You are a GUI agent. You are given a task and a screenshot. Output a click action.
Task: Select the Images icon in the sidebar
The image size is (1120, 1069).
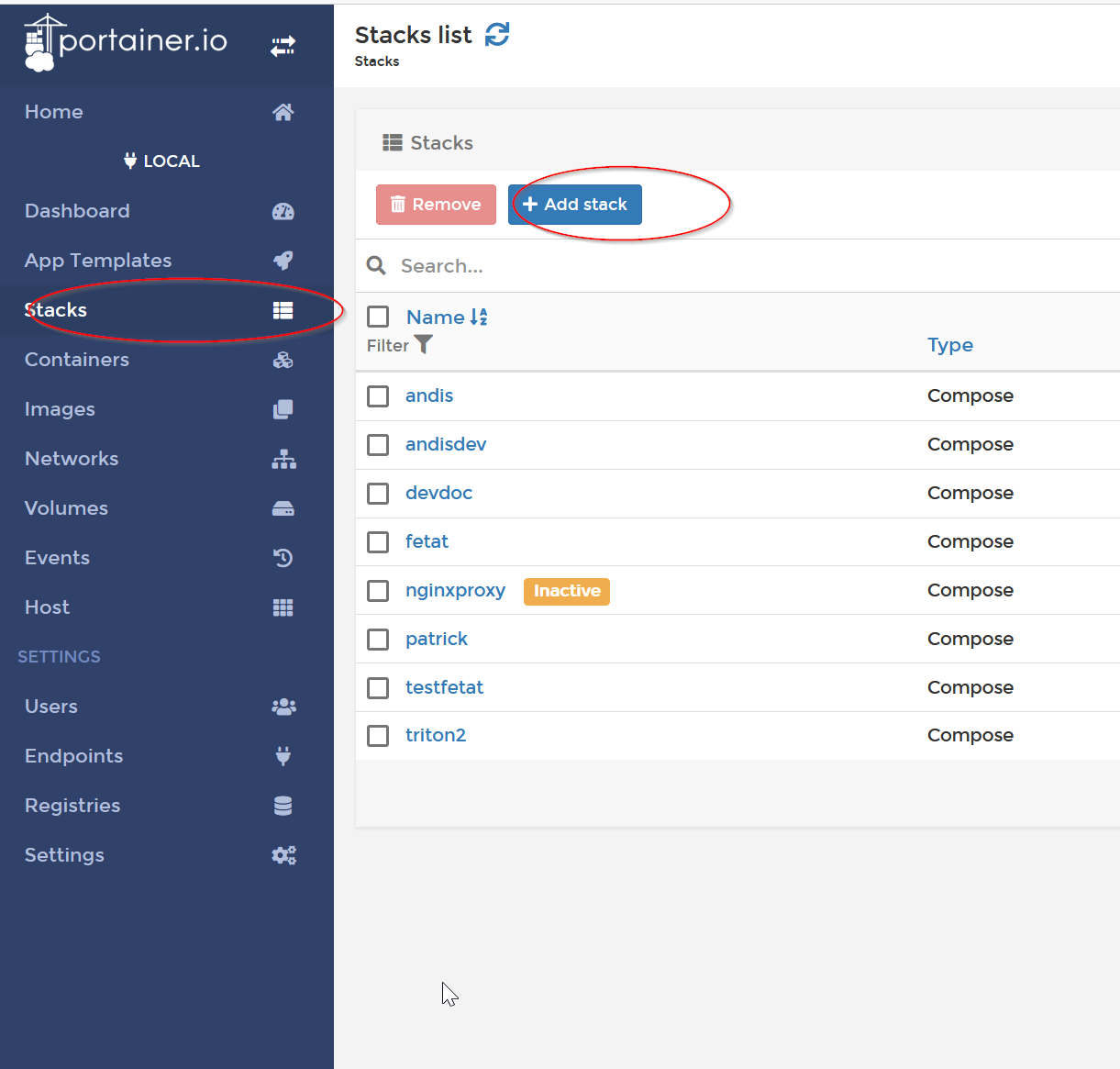[x=283, y=409]
